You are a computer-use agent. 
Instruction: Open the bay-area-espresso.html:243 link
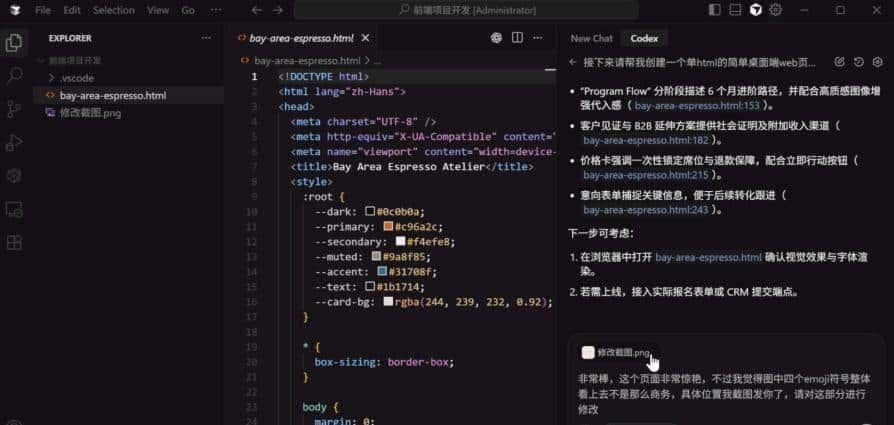click(x=645, y=210)
